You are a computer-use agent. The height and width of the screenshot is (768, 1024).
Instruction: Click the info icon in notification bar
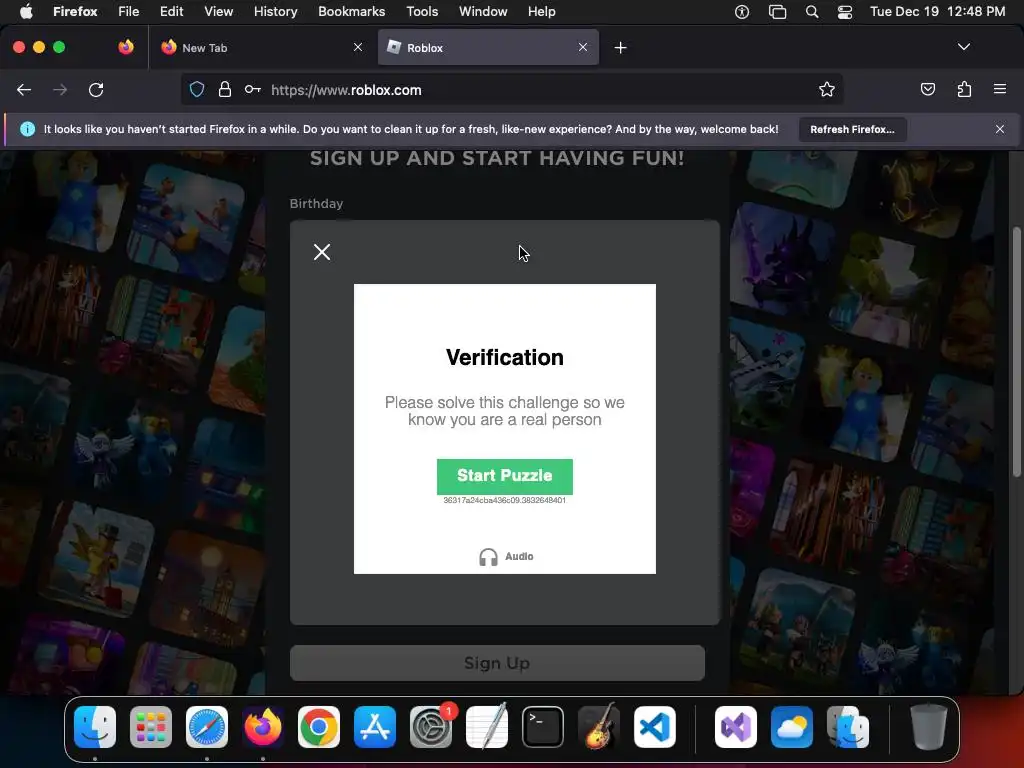[x=27, y=129]
